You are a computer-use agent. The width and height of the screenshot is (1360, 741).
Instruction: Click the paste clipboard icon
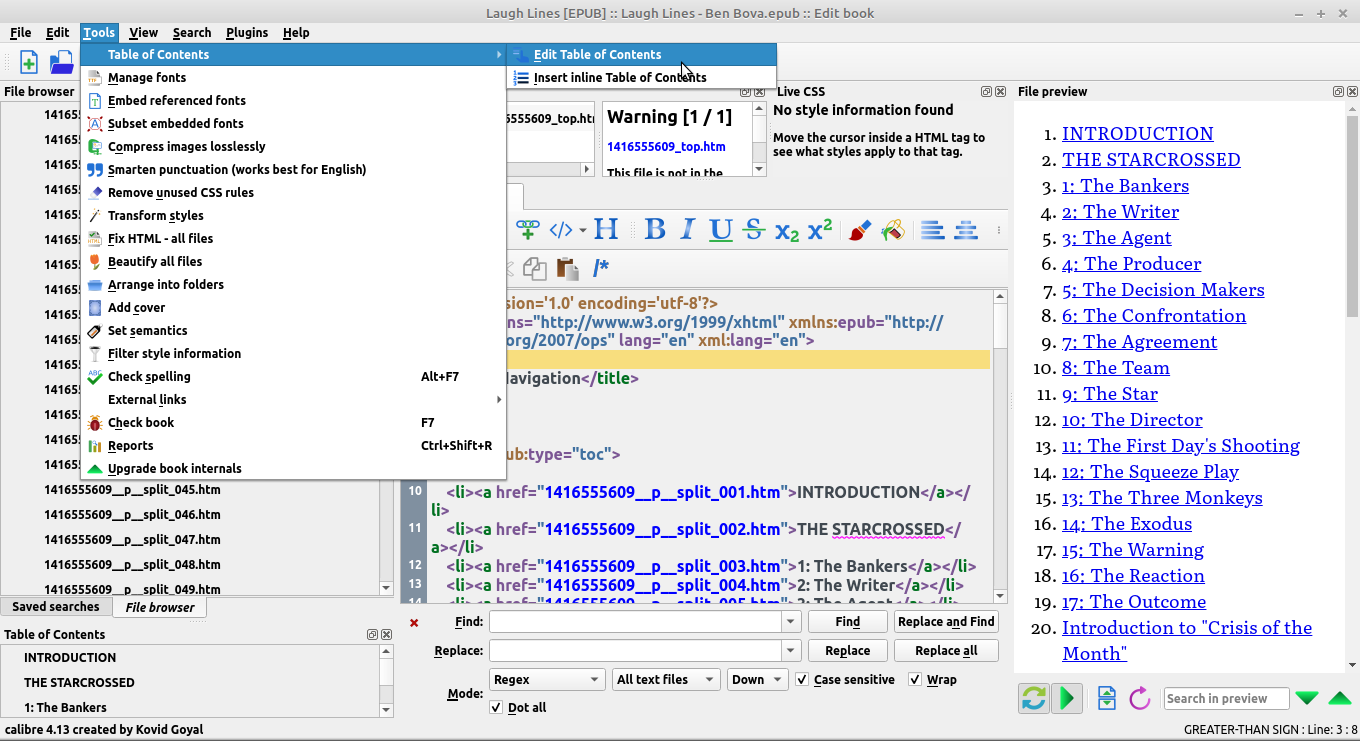(568, 268)
